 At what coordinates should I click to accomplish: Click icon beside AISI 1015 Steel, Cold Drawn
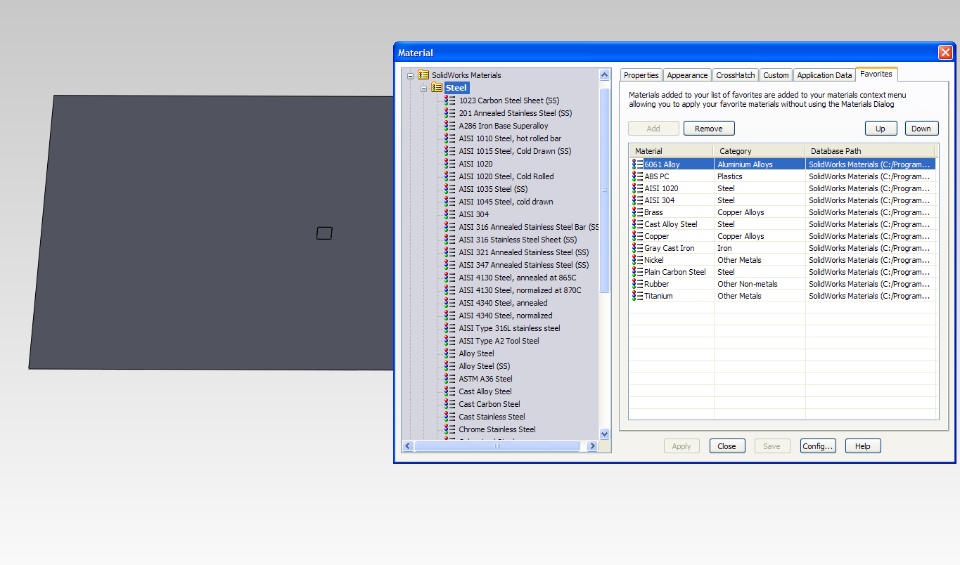[450, 151]
